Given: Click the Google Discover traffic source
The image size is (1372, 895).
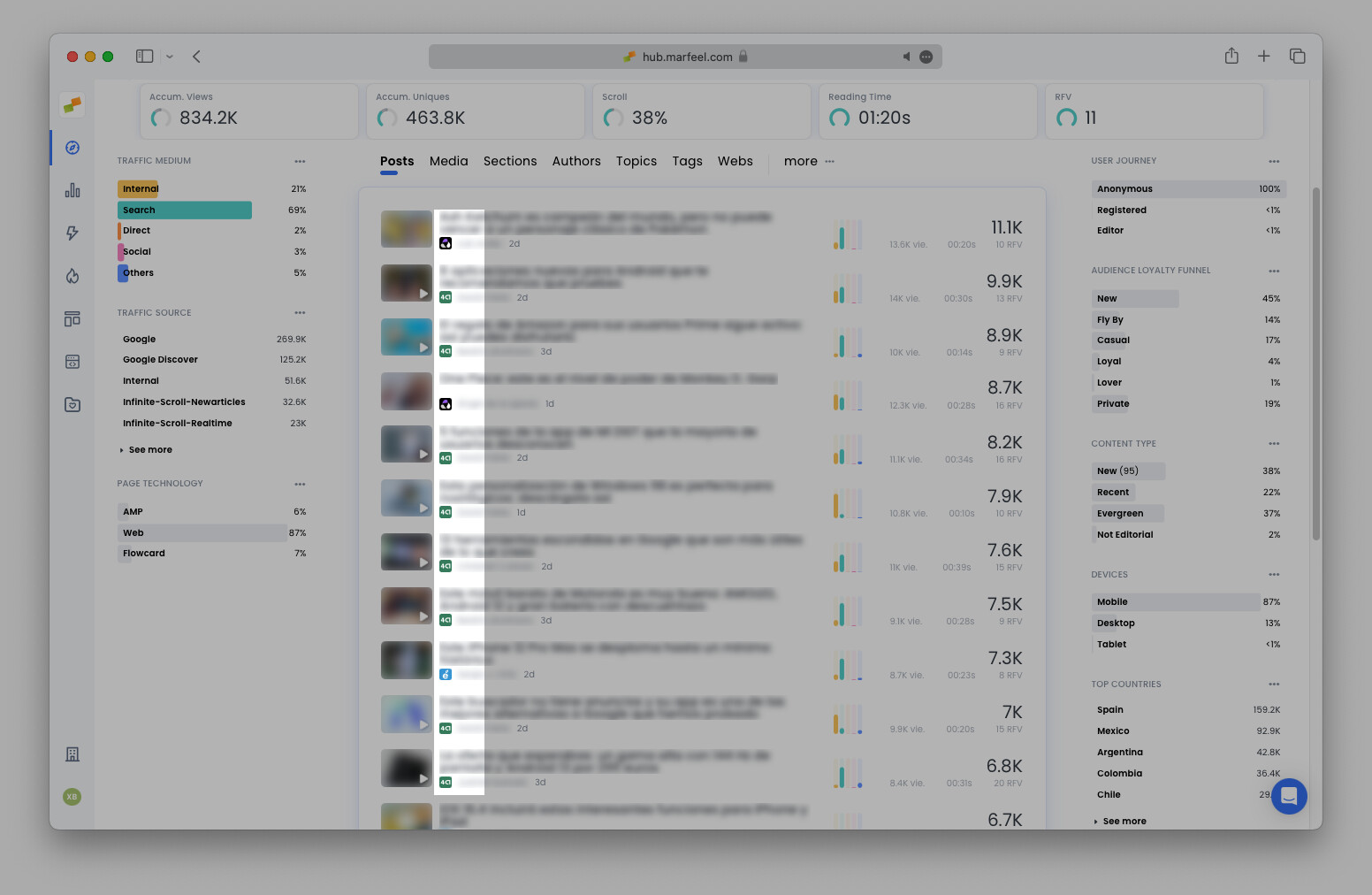Looking at the screenshot, I should [x=160, y=359].
